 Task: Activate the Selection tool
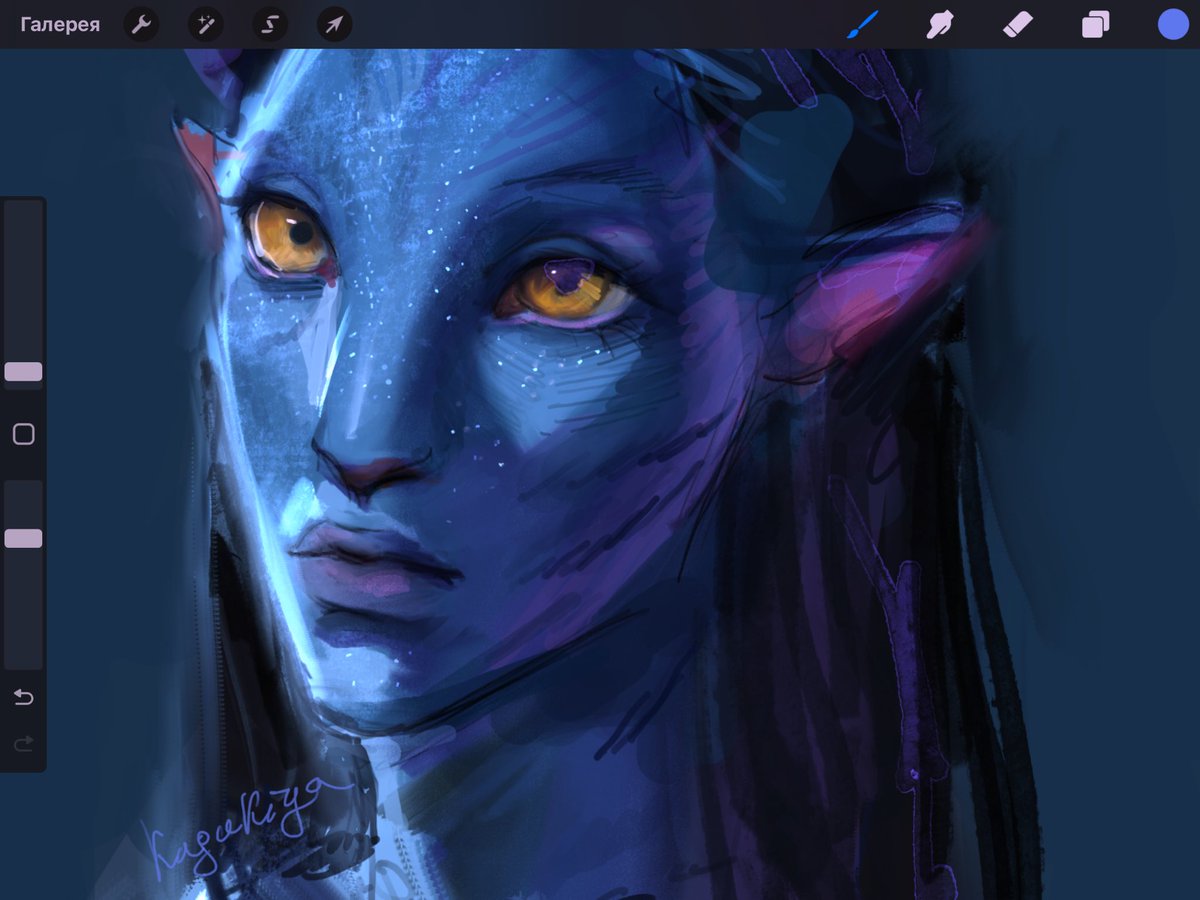coord(270,25)
